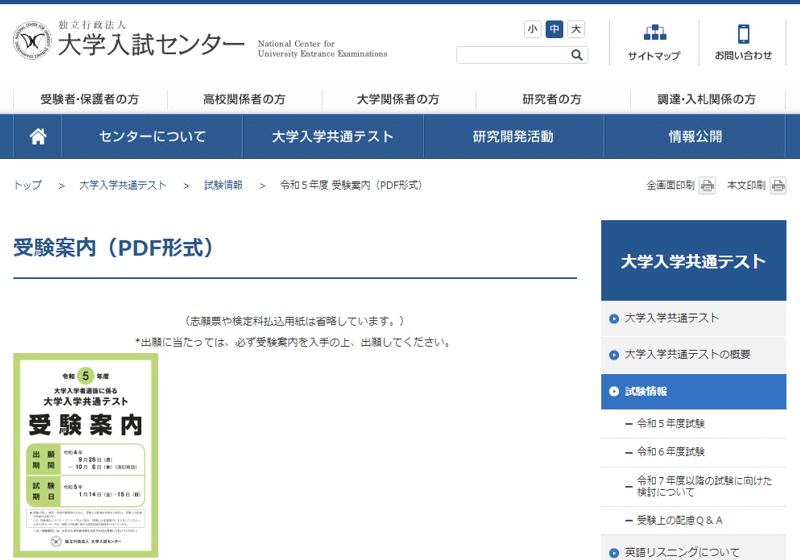Click the center's butterfly logo emblem
The width and height of the screenshot is (800, 560).
(x=32, y=40)
